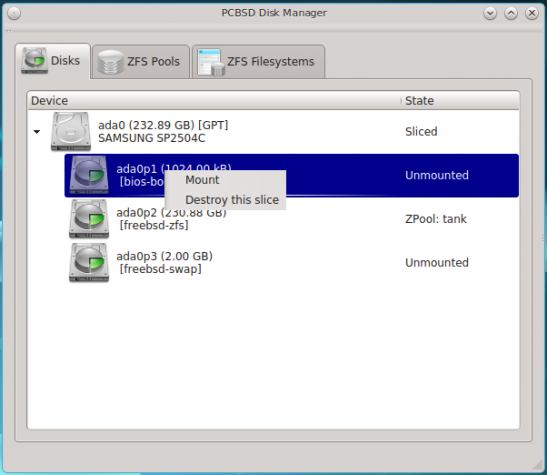Click the ada0p3 swap partition icon
The height and width of the screenshot is (475, 547).
tap(89, 262)
